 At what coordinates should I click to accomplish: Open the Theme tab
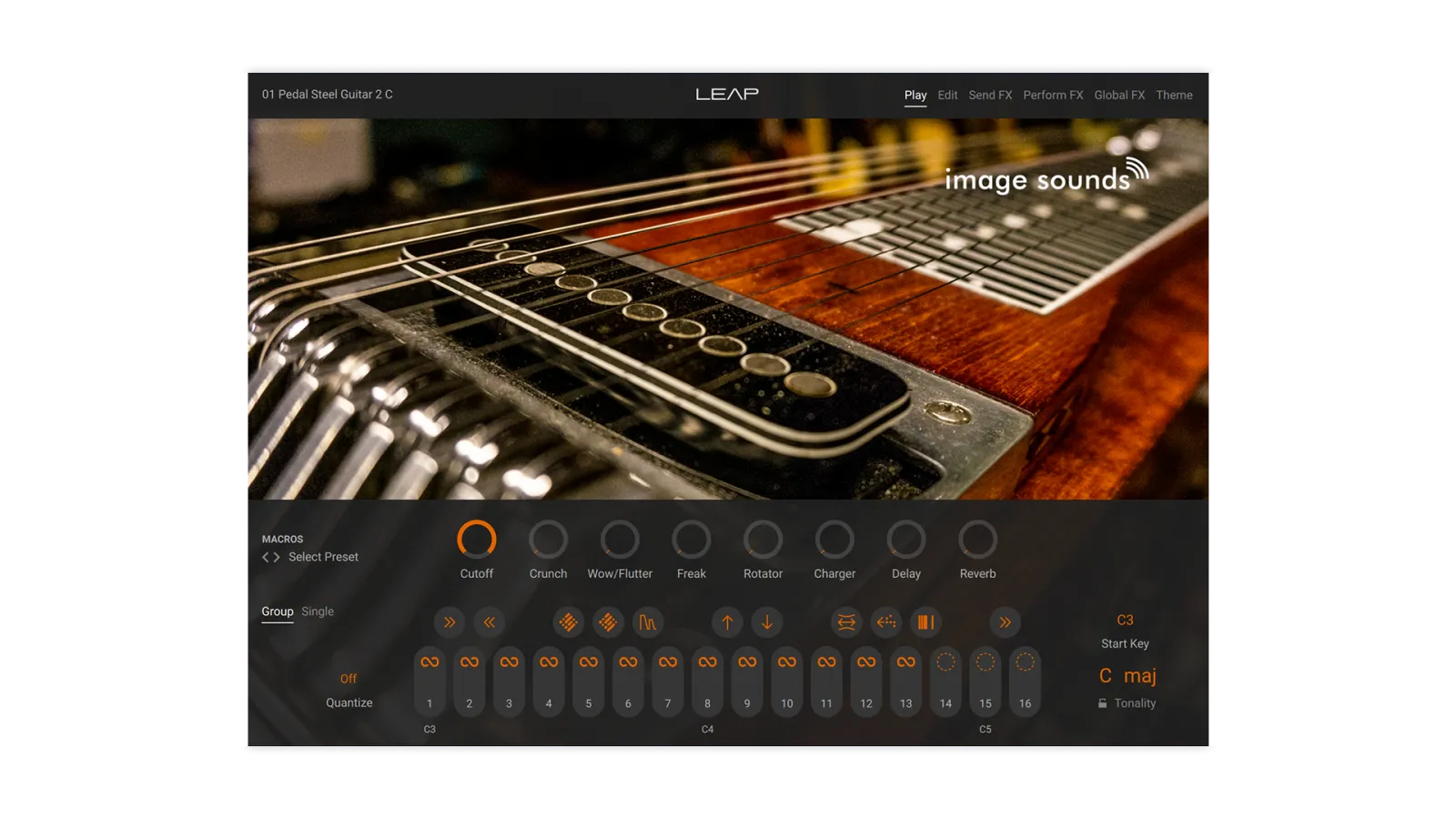coord(1174,95)
